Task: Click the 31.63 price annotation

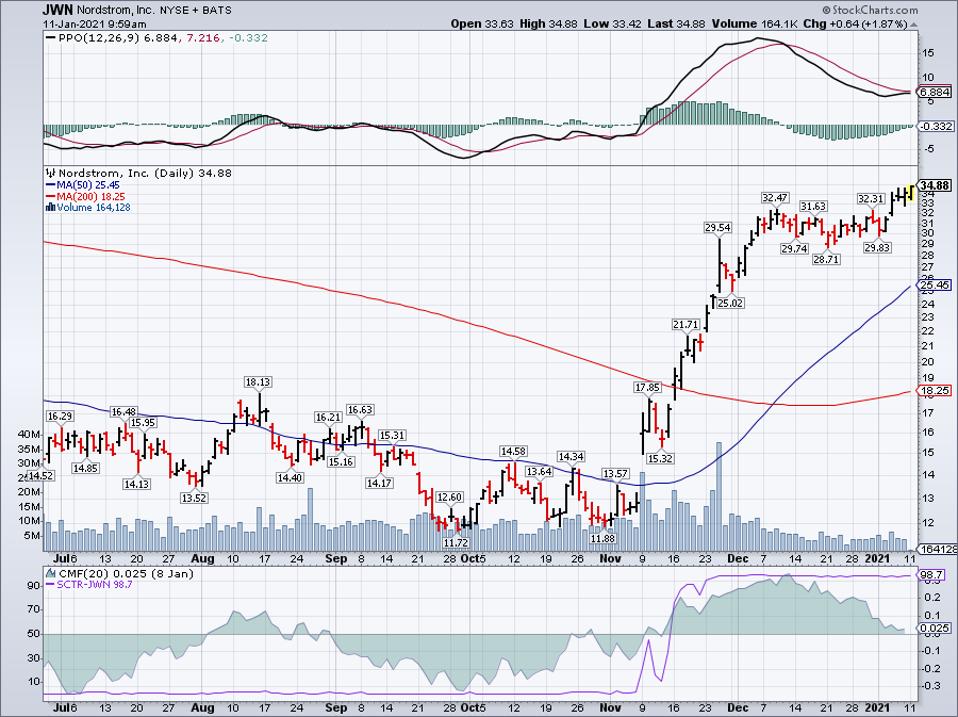Action: point(813,206)
